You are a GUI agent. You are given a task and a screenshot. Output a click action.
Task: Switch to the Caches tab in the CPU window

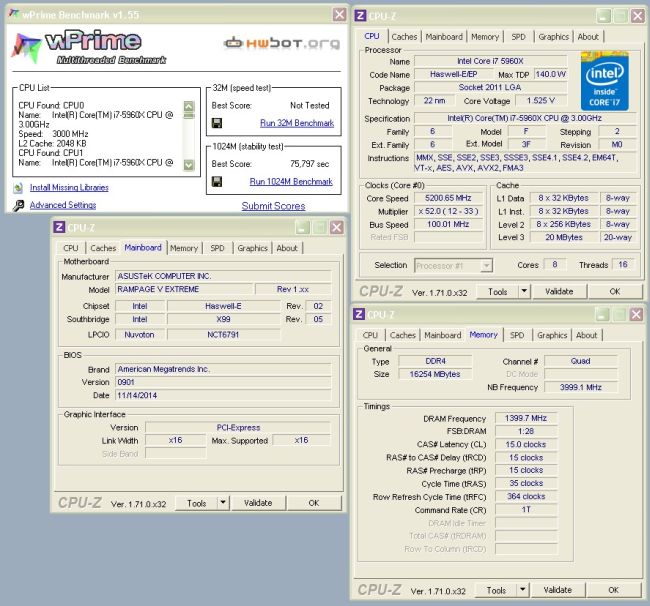[404, 37]
